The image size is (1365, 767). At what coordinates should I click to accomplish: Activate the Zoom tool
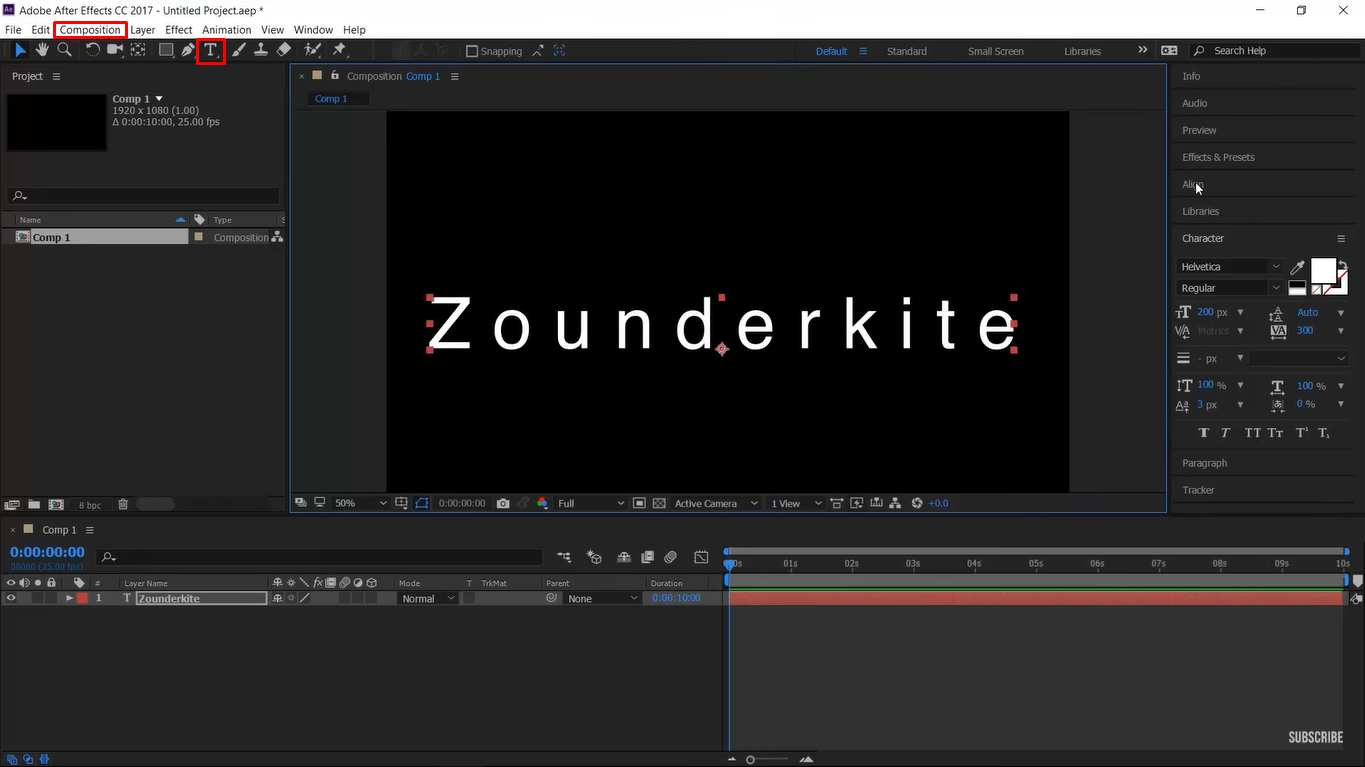tap(63, 49)
